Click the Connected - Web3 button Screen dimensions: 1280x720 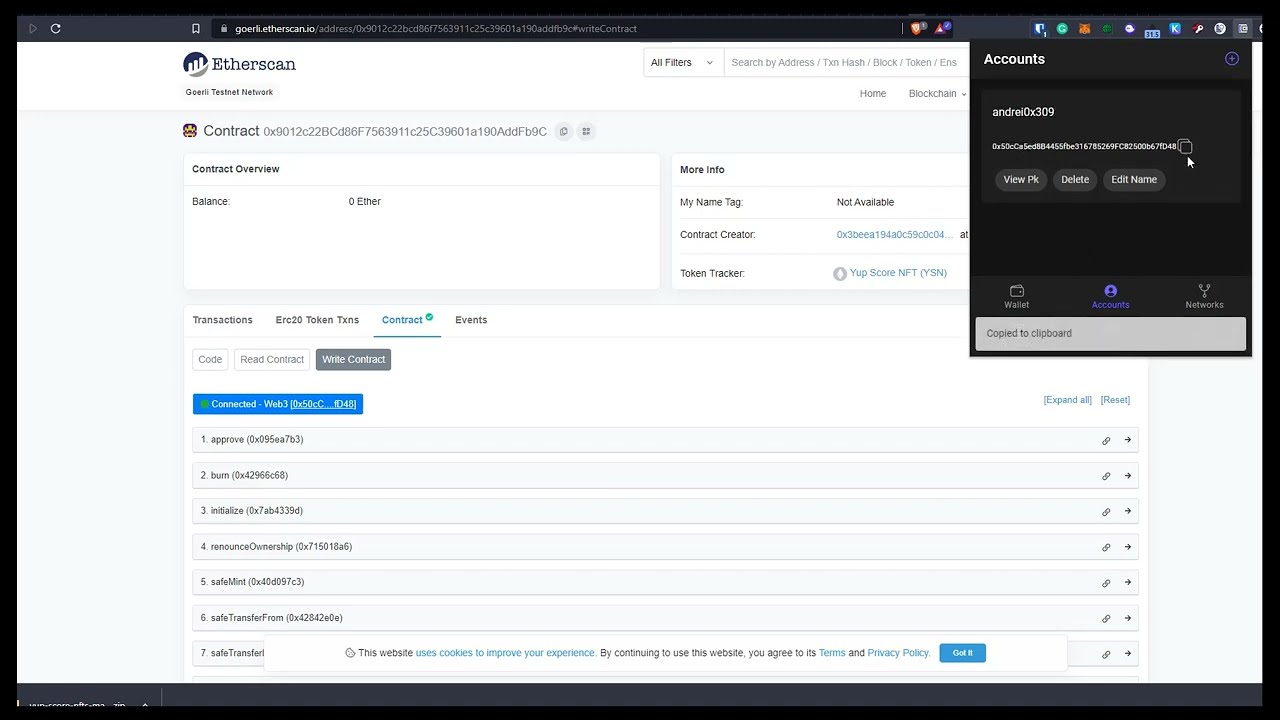tap(278, 404)
